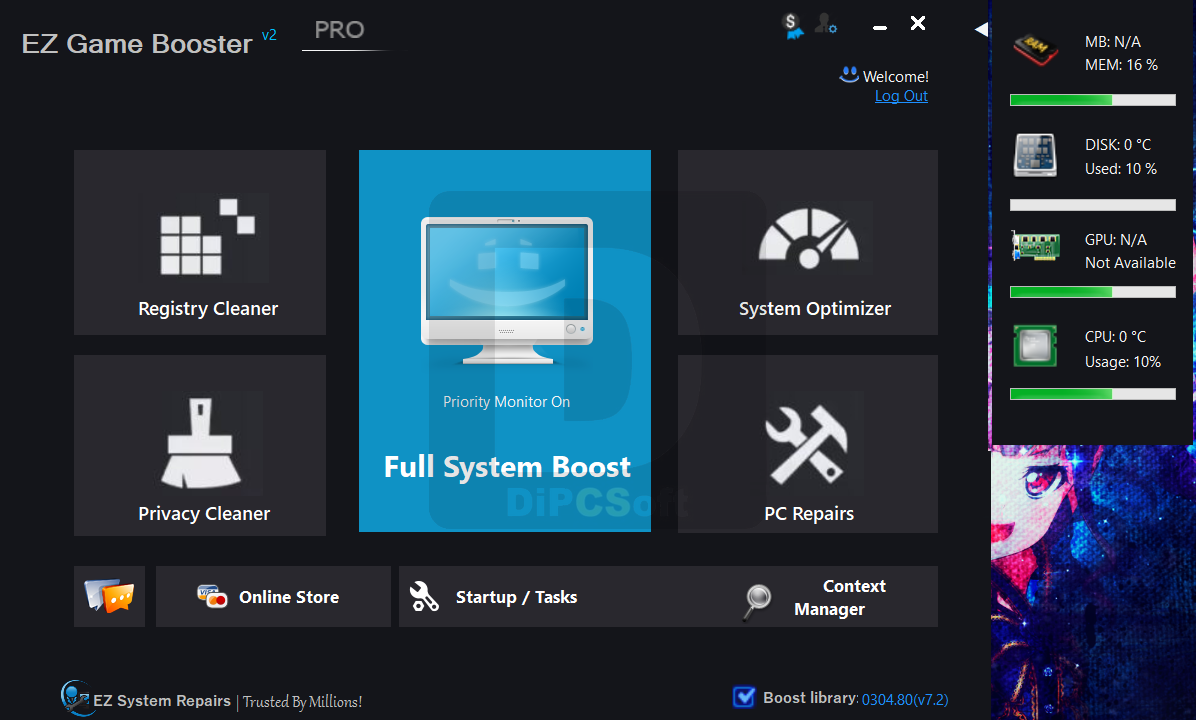The height and width of the screenshot is (720, 1196).
Task: Open the Registry Cleaner tile
Action: [200, 243]
